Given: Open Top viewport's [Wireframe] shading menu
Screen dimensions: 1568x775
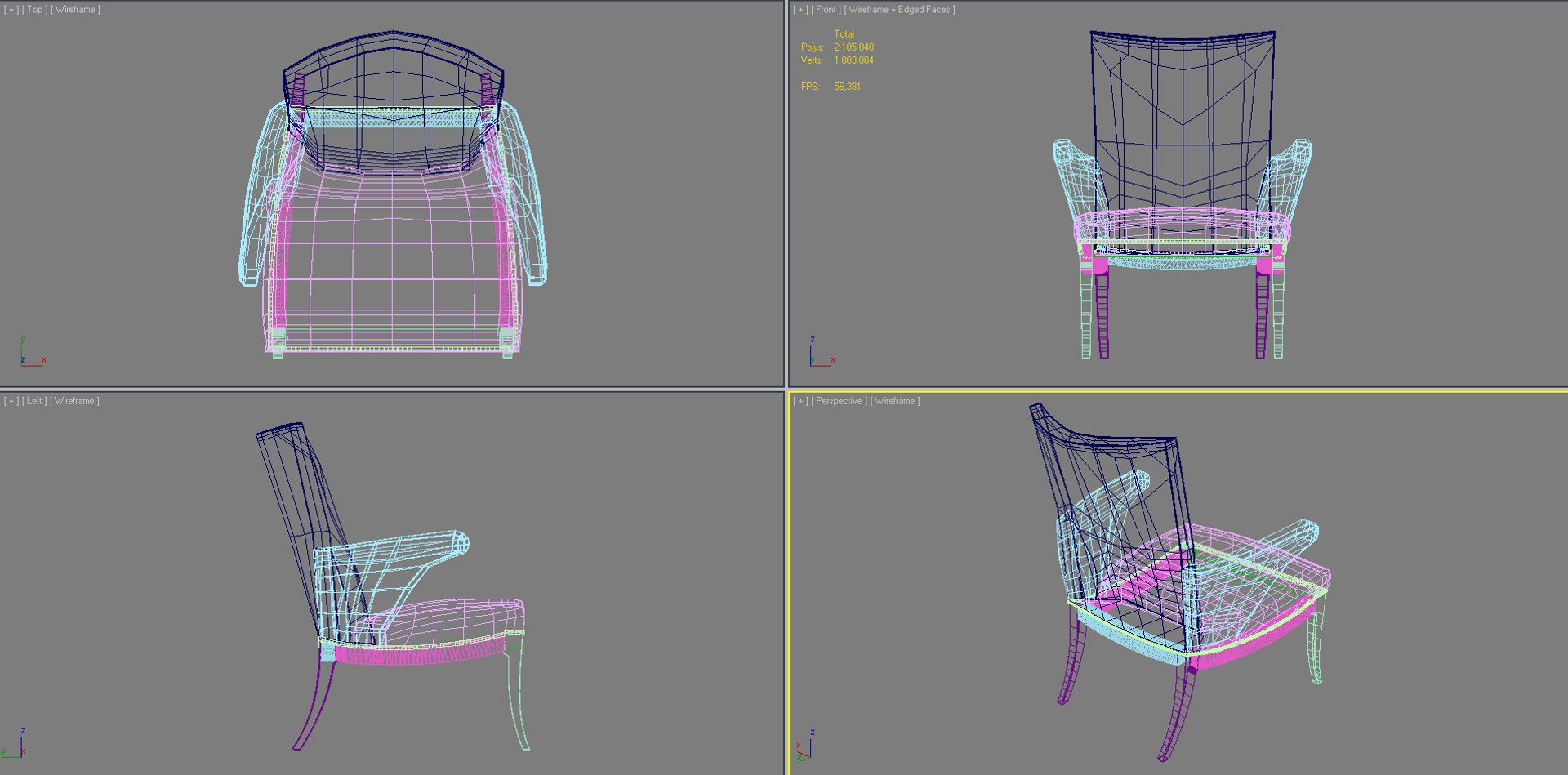Looking at the screenshot, I should [76, 10].
